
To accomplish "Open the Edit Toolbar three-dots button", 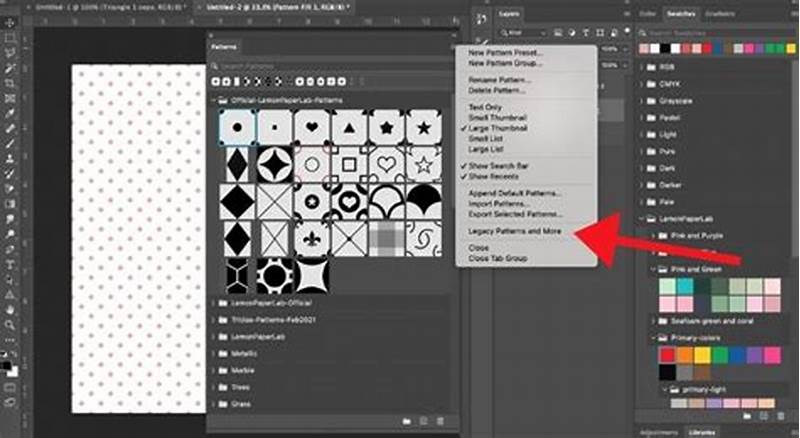I will (x=10, y=339).
